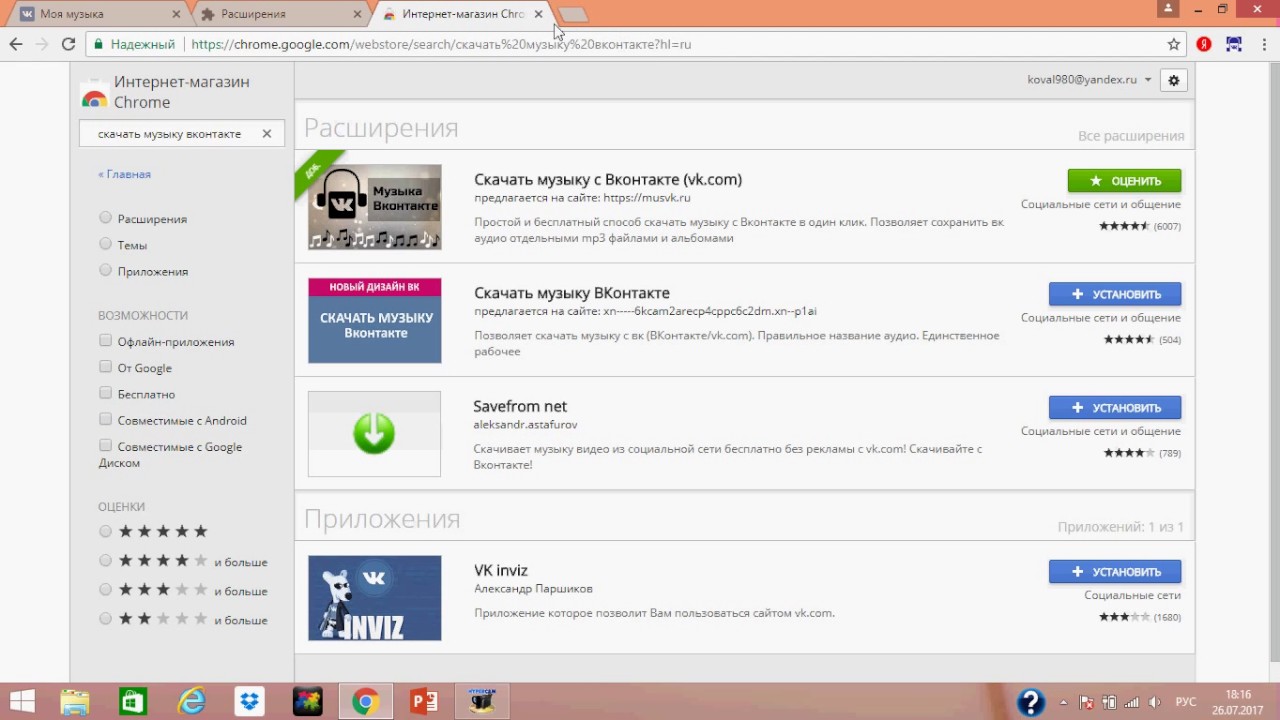Image resolution: width=1280 pixels, height=720 pixels.
Task: Open Yandex extension icon in toolbar
Action: tap(1205, 44)
